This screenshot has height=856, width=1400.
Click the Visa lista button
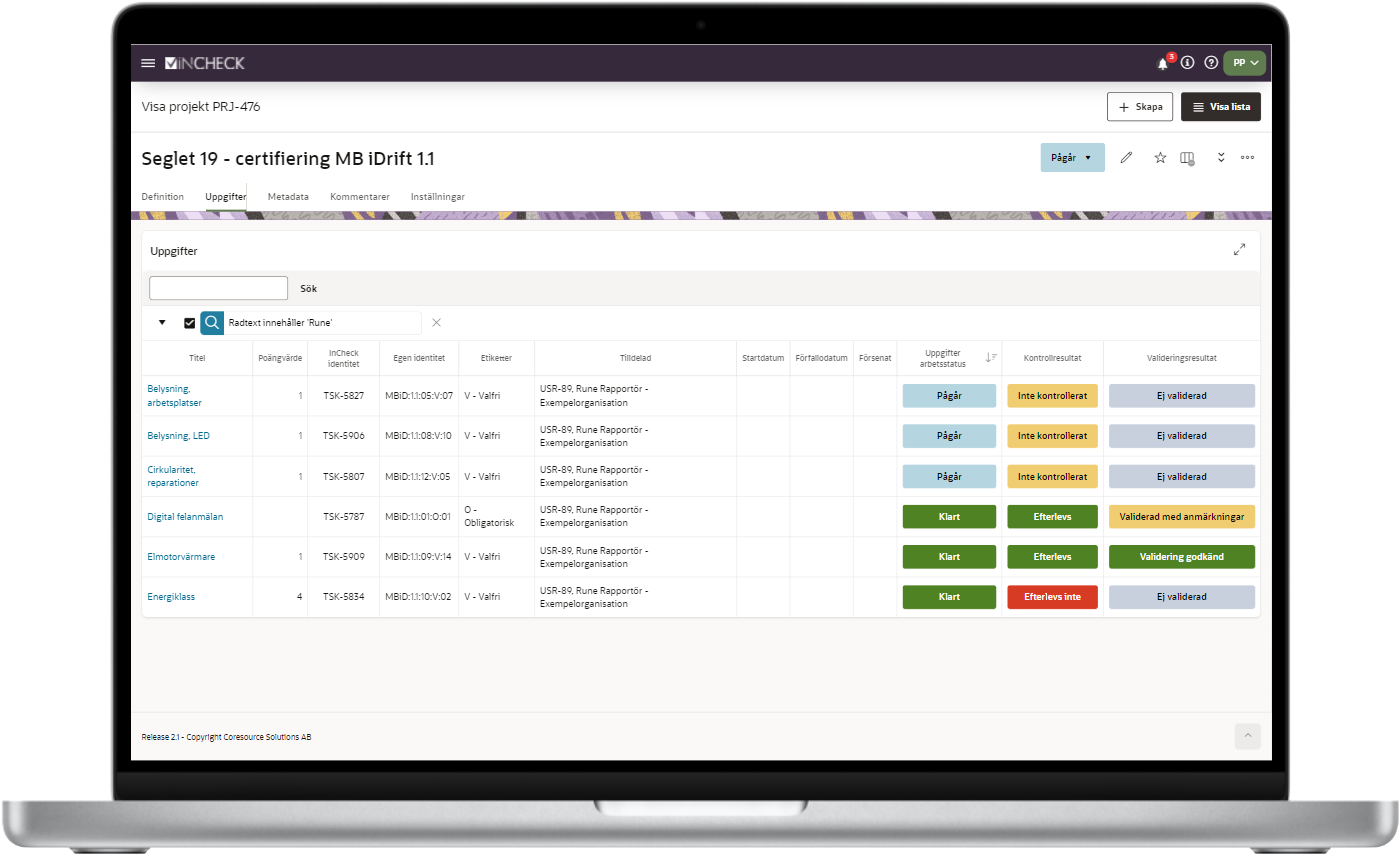tap(1221, 106)
